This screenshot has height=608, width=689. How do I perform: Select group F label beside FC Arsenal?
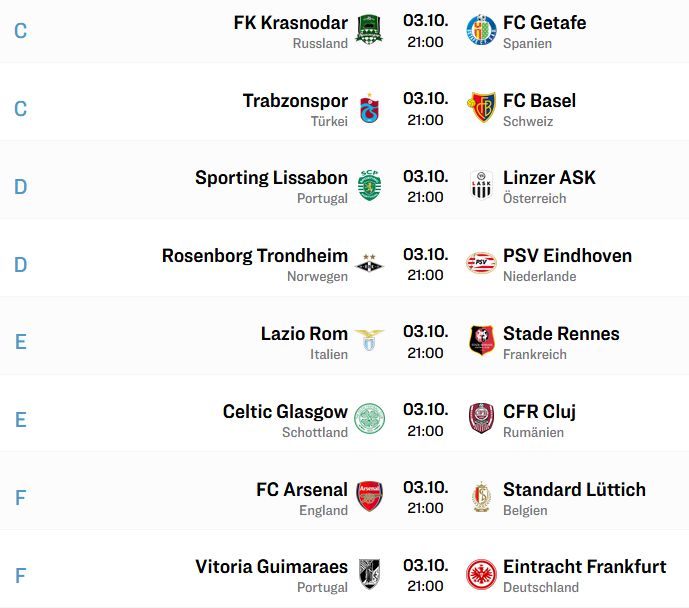(x=21, y=498)
